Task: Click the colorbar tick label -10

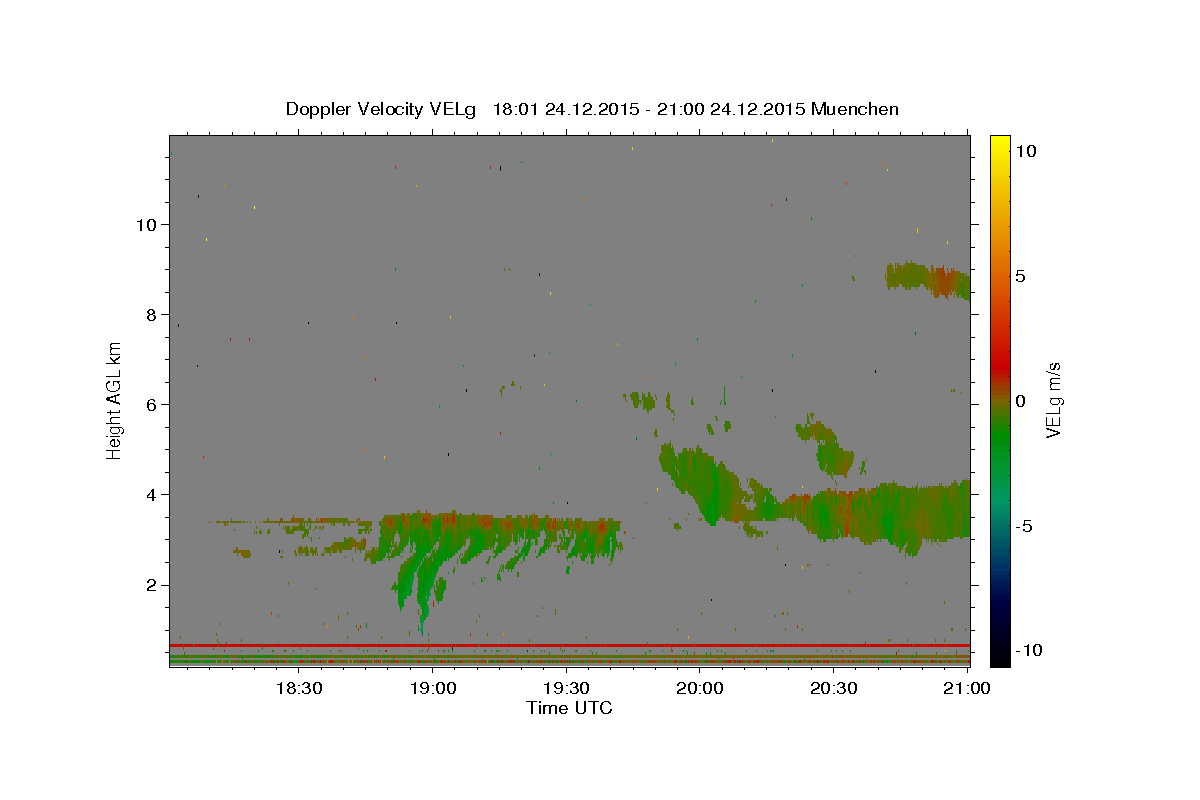Action: pos(1030,650)
